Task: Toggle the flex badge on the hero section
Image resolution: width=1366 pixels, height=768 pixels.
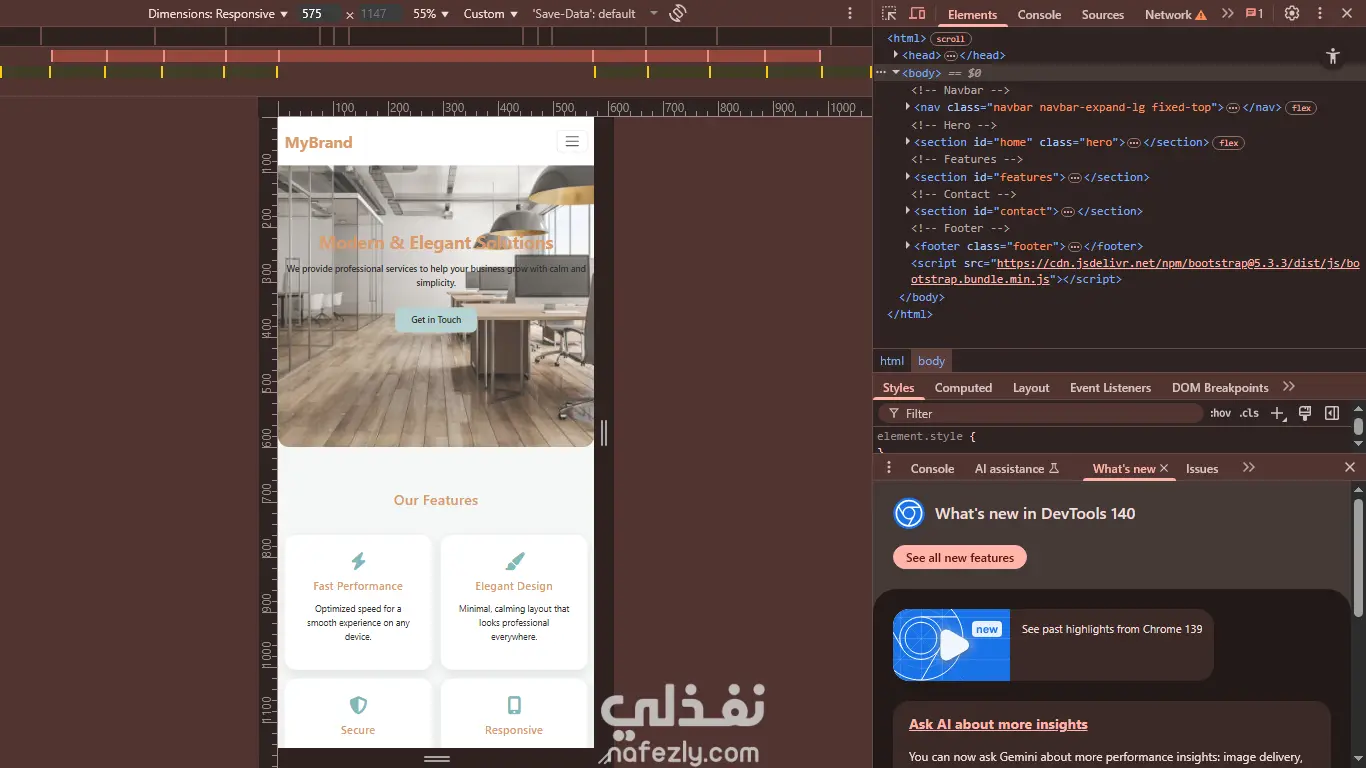Action: click(1229, 143)
